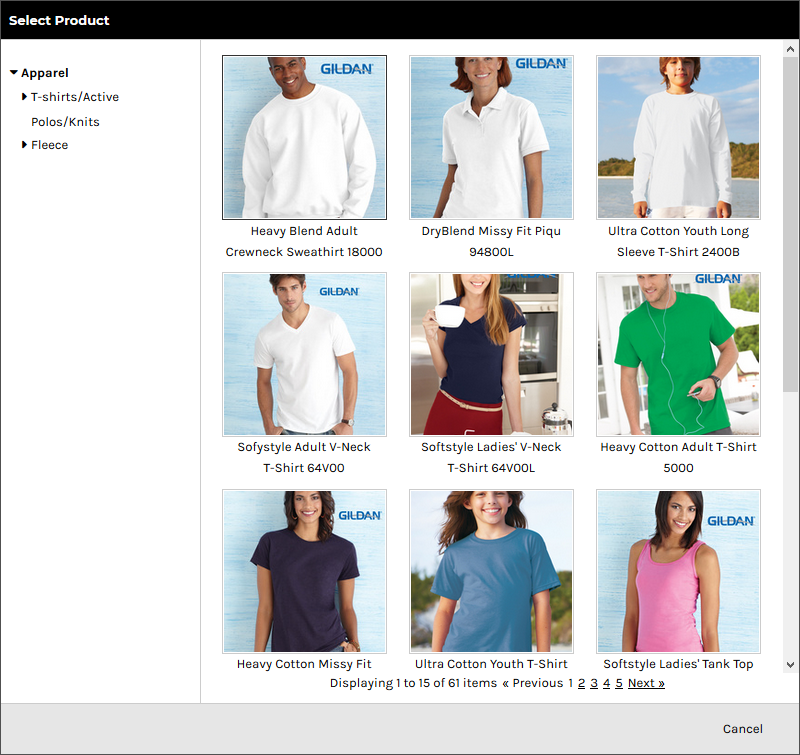Click the product list scrollbar thumb
Image resolution: width=800 pixels, height=755 pixels.
[790, 224]
